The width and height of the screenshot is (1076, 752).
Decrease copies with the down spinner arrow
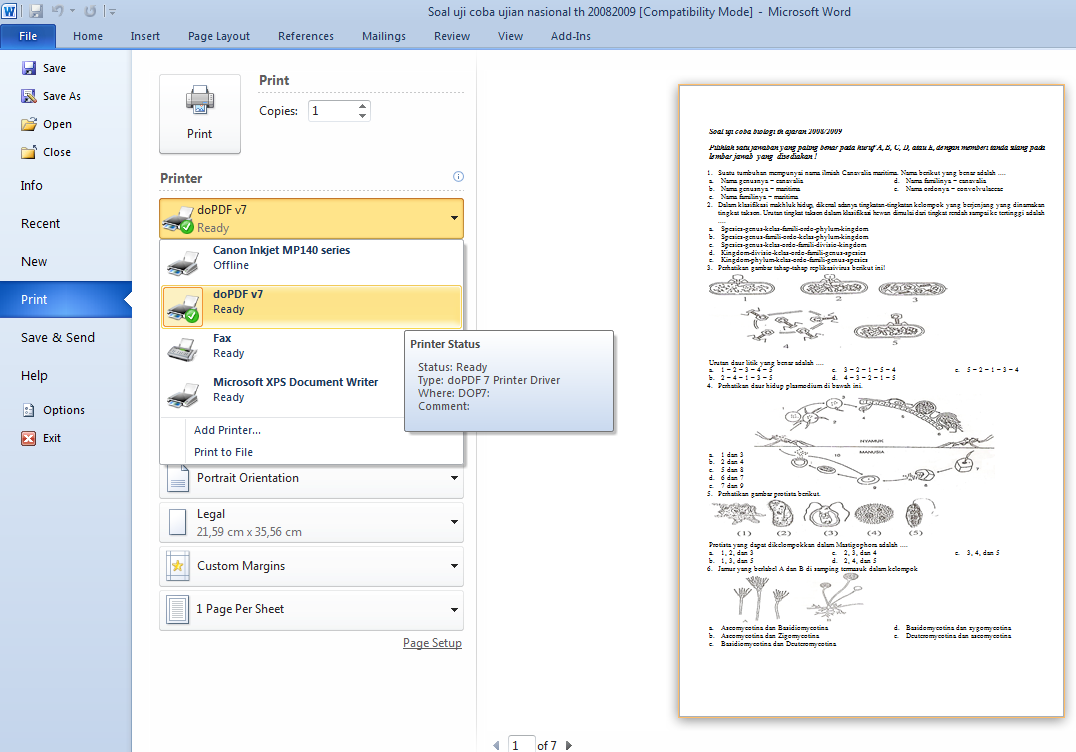pyautogui.click(x=362, y=116)
